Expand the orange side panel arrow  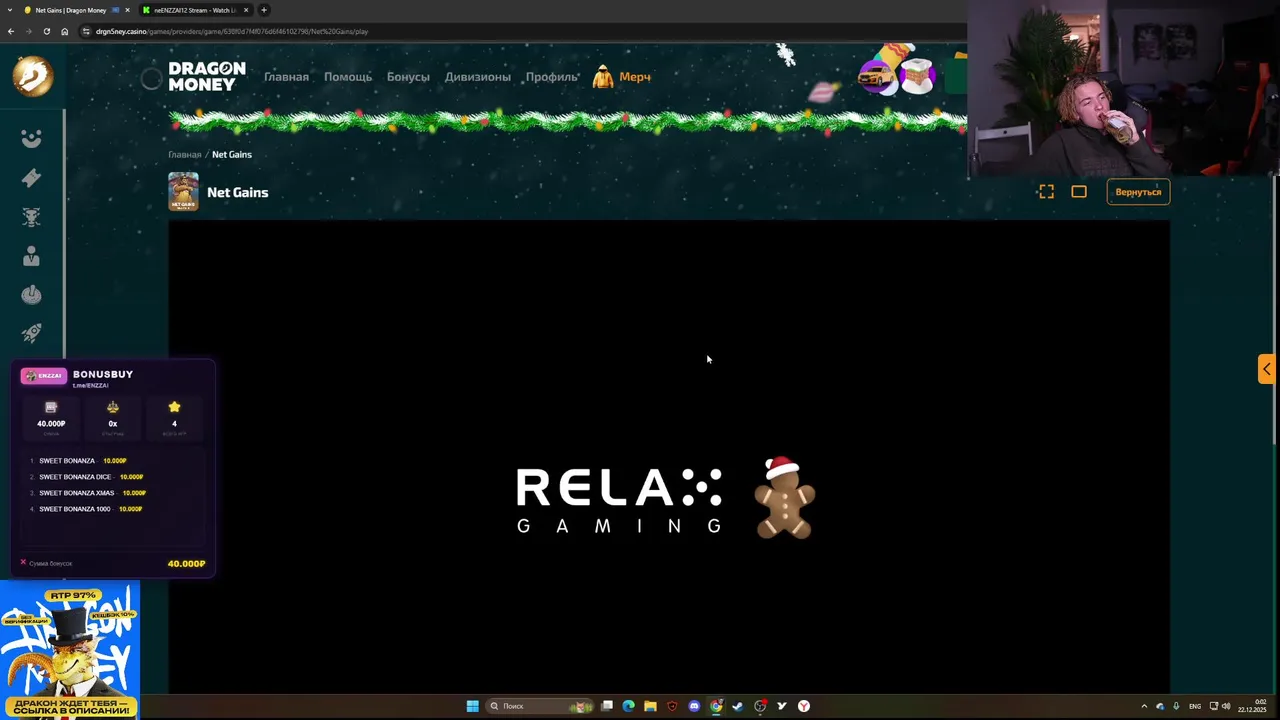tap(1266, 369)
